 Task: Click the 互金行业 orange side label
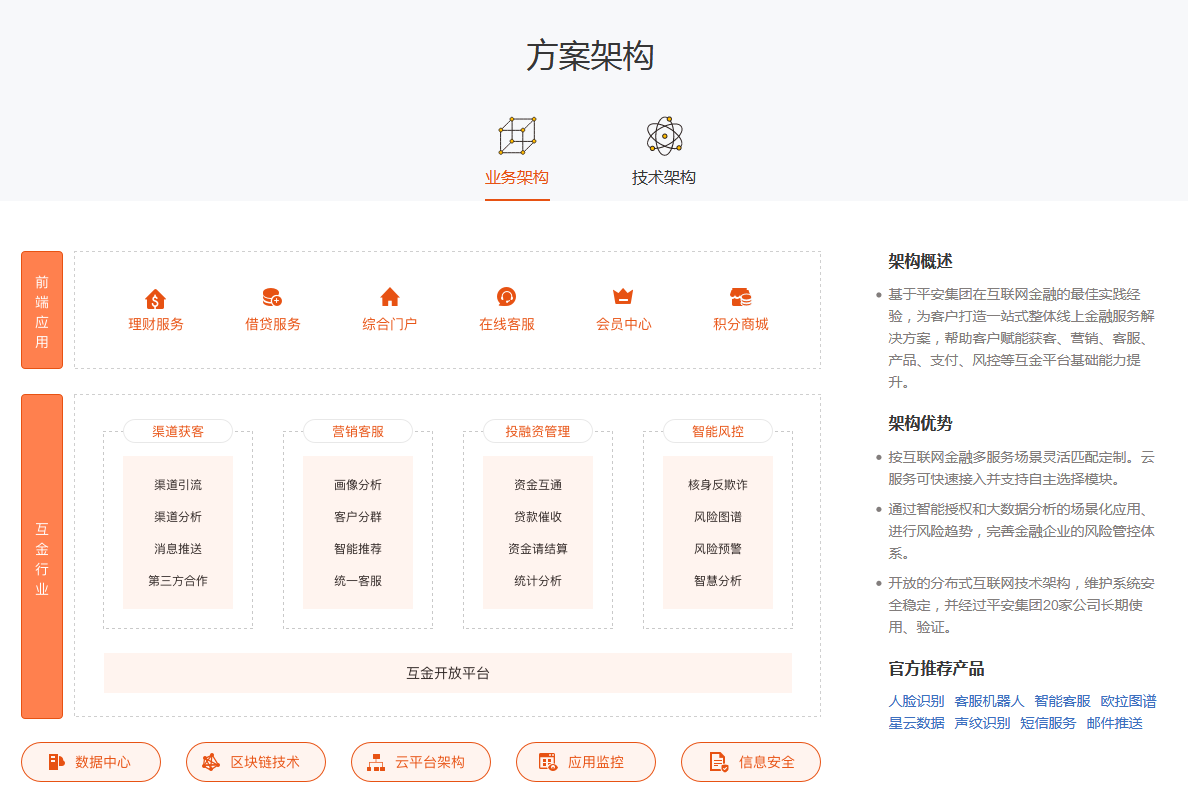pyautogui.click(x=42, y=557)
